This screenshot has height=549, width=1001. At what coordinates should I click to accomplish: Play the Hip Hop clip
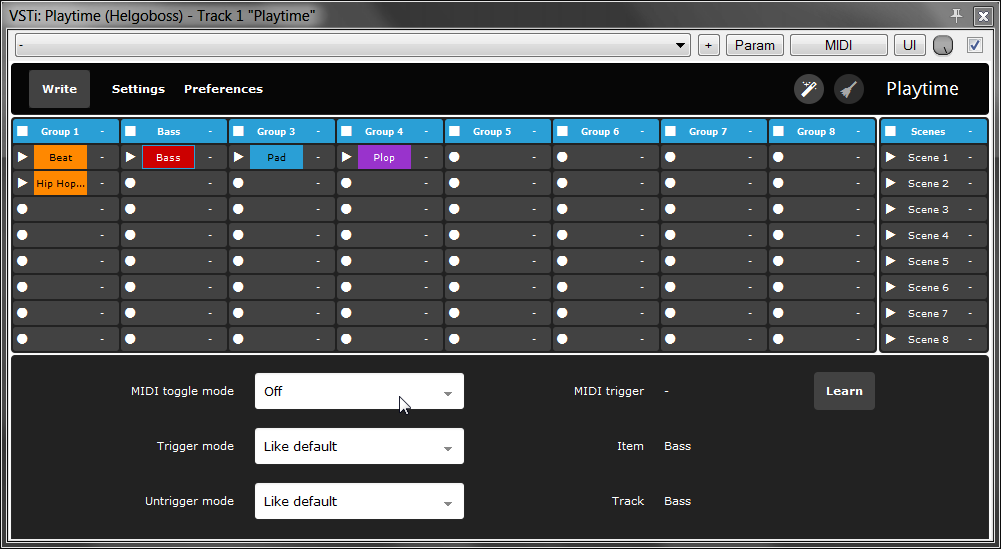(x=23, y=183)
